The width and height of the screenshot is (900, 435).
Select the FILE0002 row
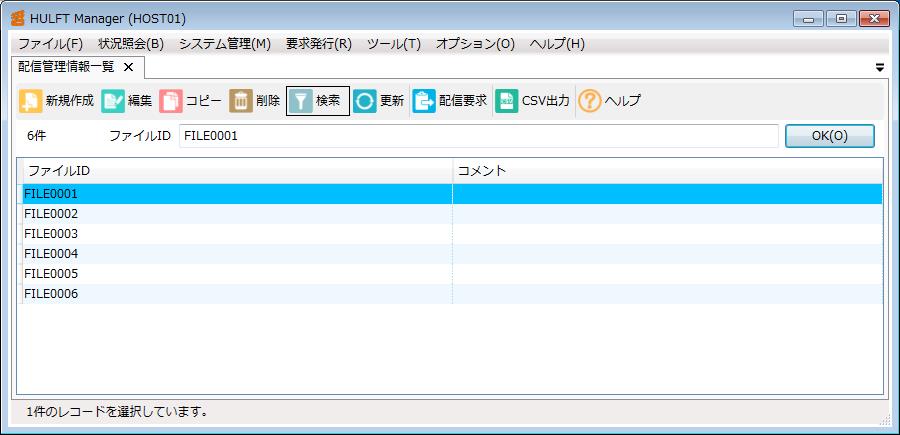click(x=452, y=214)
